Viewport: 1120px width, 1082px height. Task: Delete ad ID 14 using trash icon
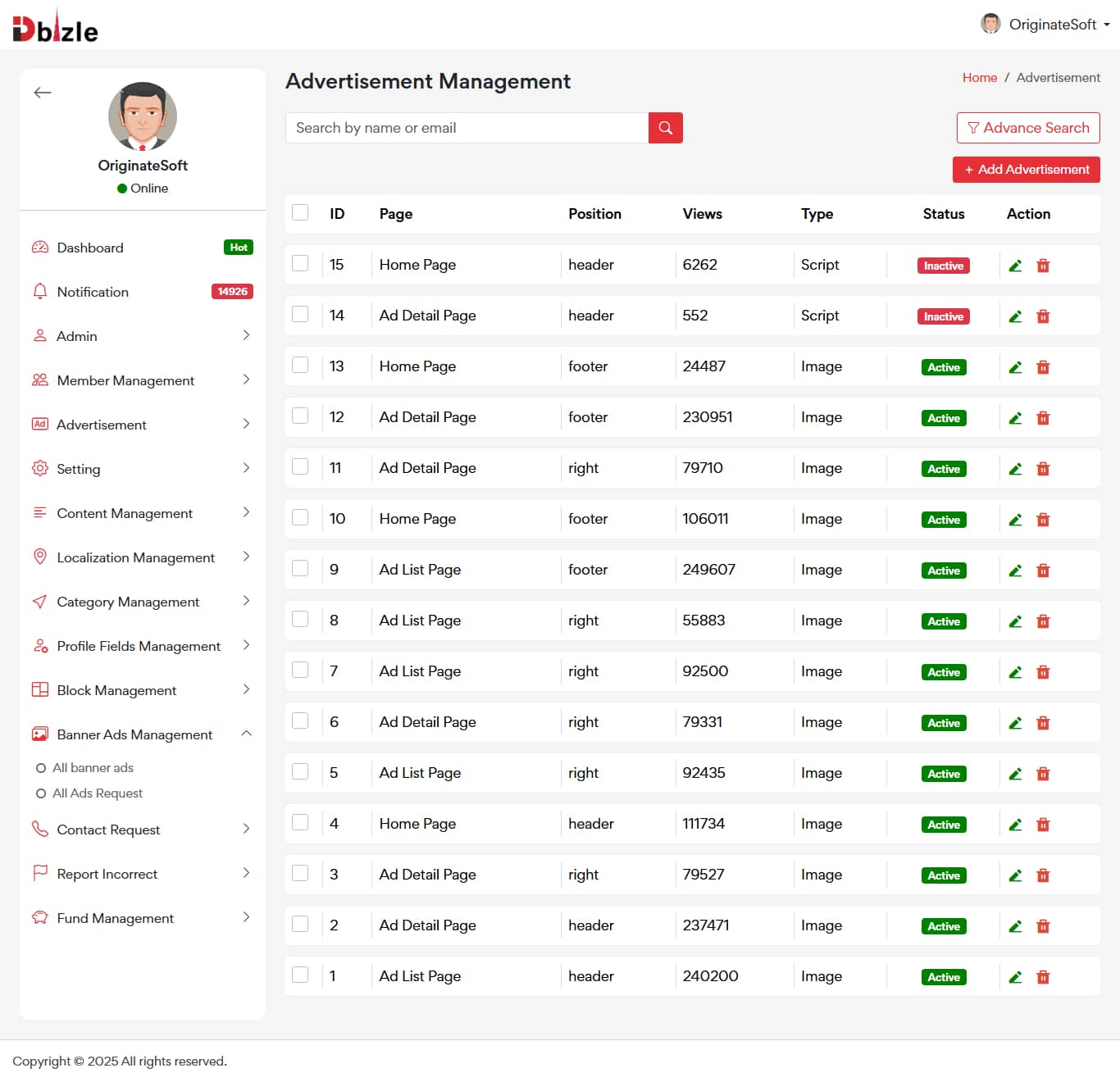tap(1043, 316)
